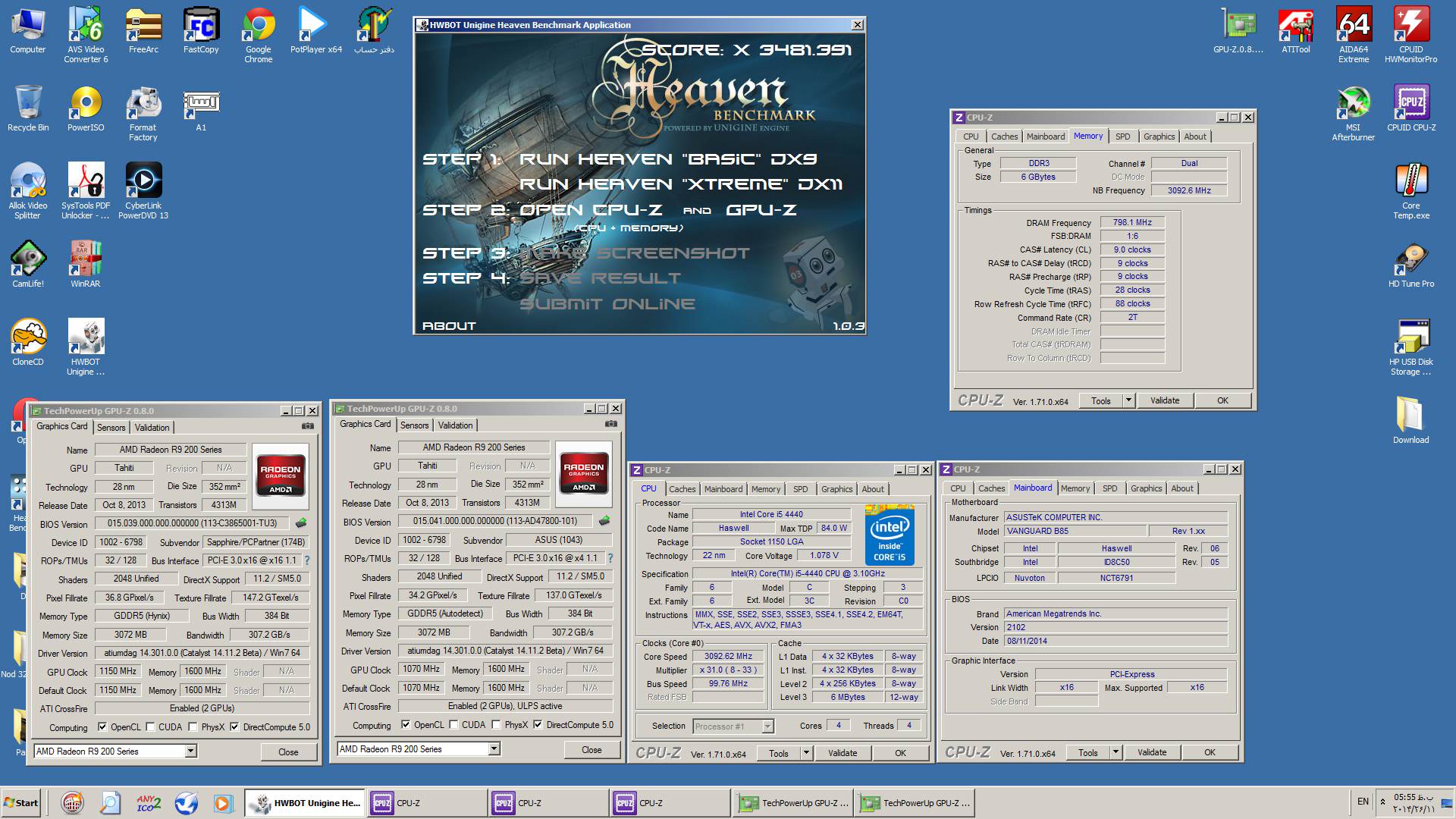Click SUBMIT ONLINE in Heaven benchmark
This screenshot has height=819, width=1456.
point(607,304)
